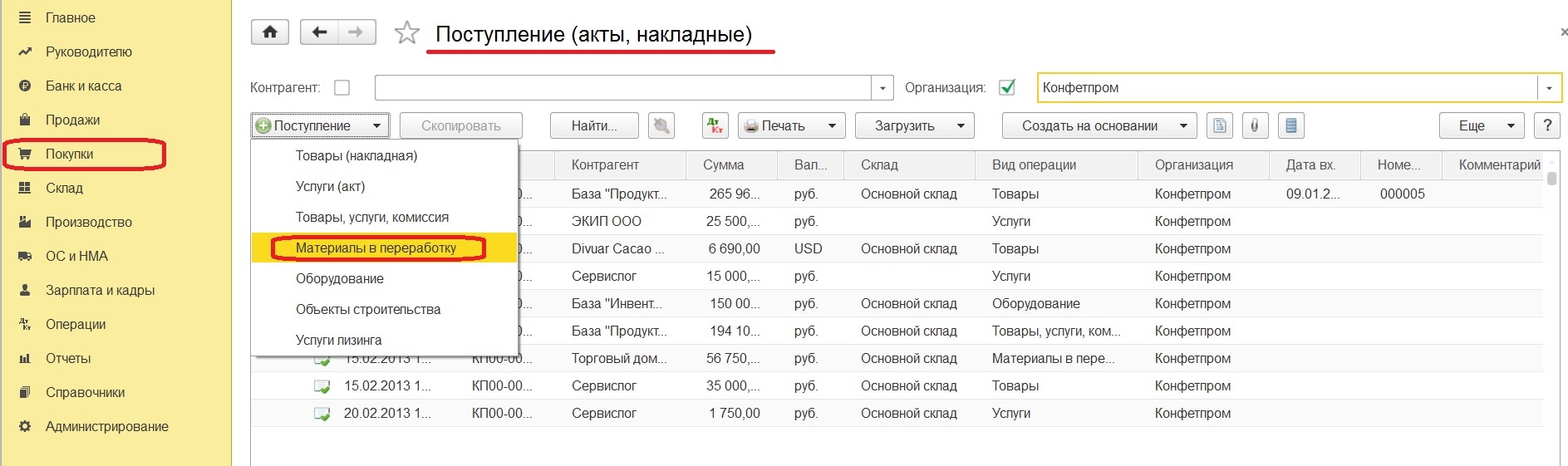Click the chart icon beside Руководителю
1568x466 pixels.
tap(25, 52)
